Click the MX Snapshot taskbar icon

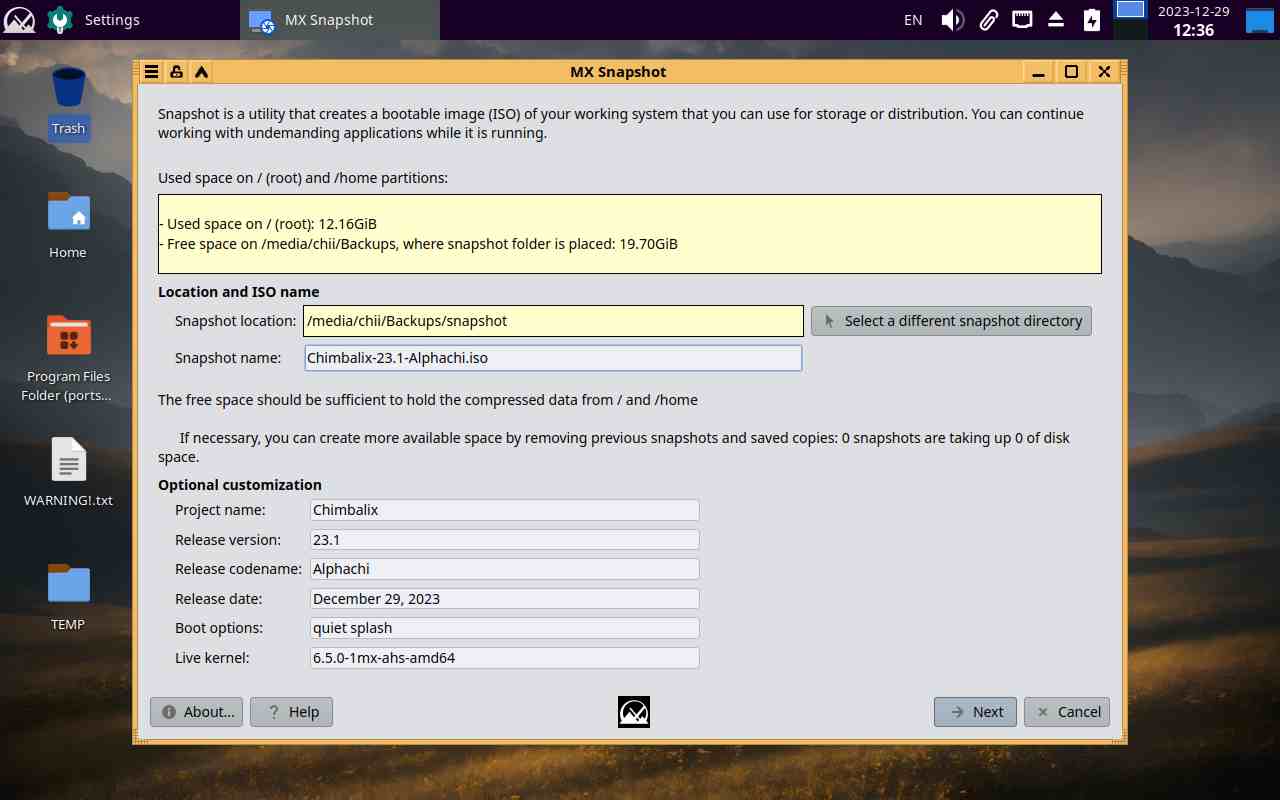[262, 21]
